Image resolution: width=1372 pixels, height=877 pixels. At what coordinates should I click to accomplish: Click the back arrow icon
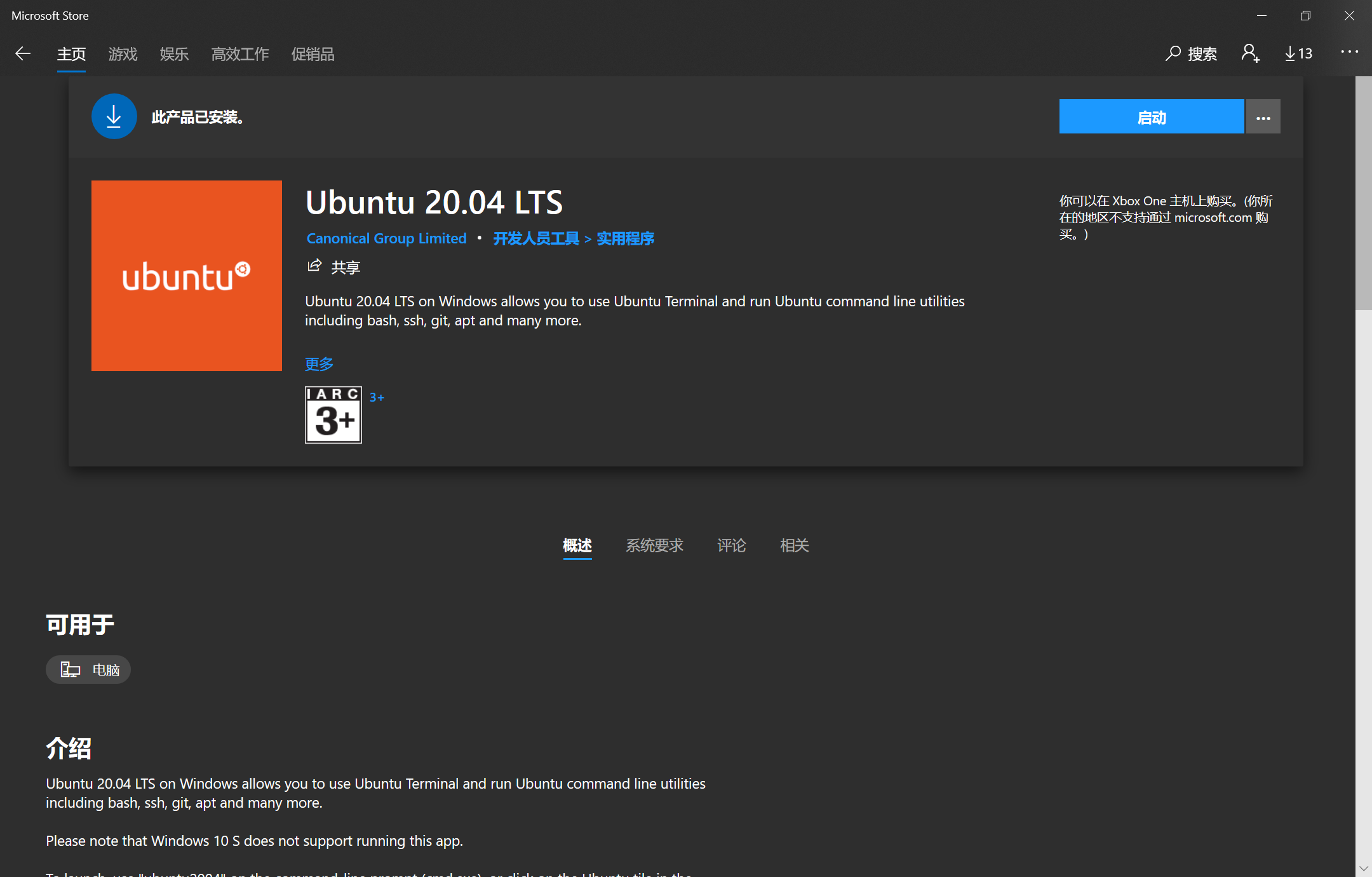pyautogui.click(x=23, y=54)
